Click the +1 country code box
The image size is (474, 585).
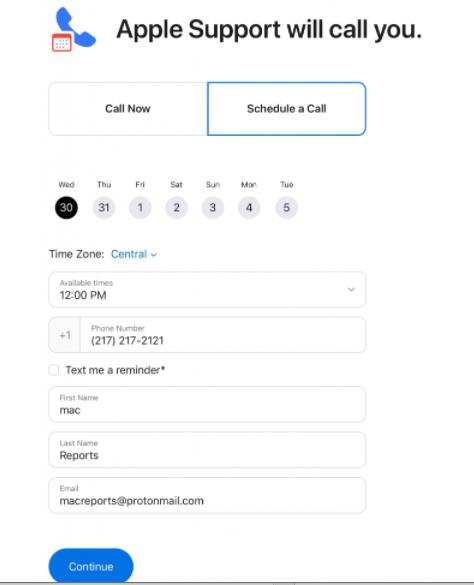click(65, 335)
